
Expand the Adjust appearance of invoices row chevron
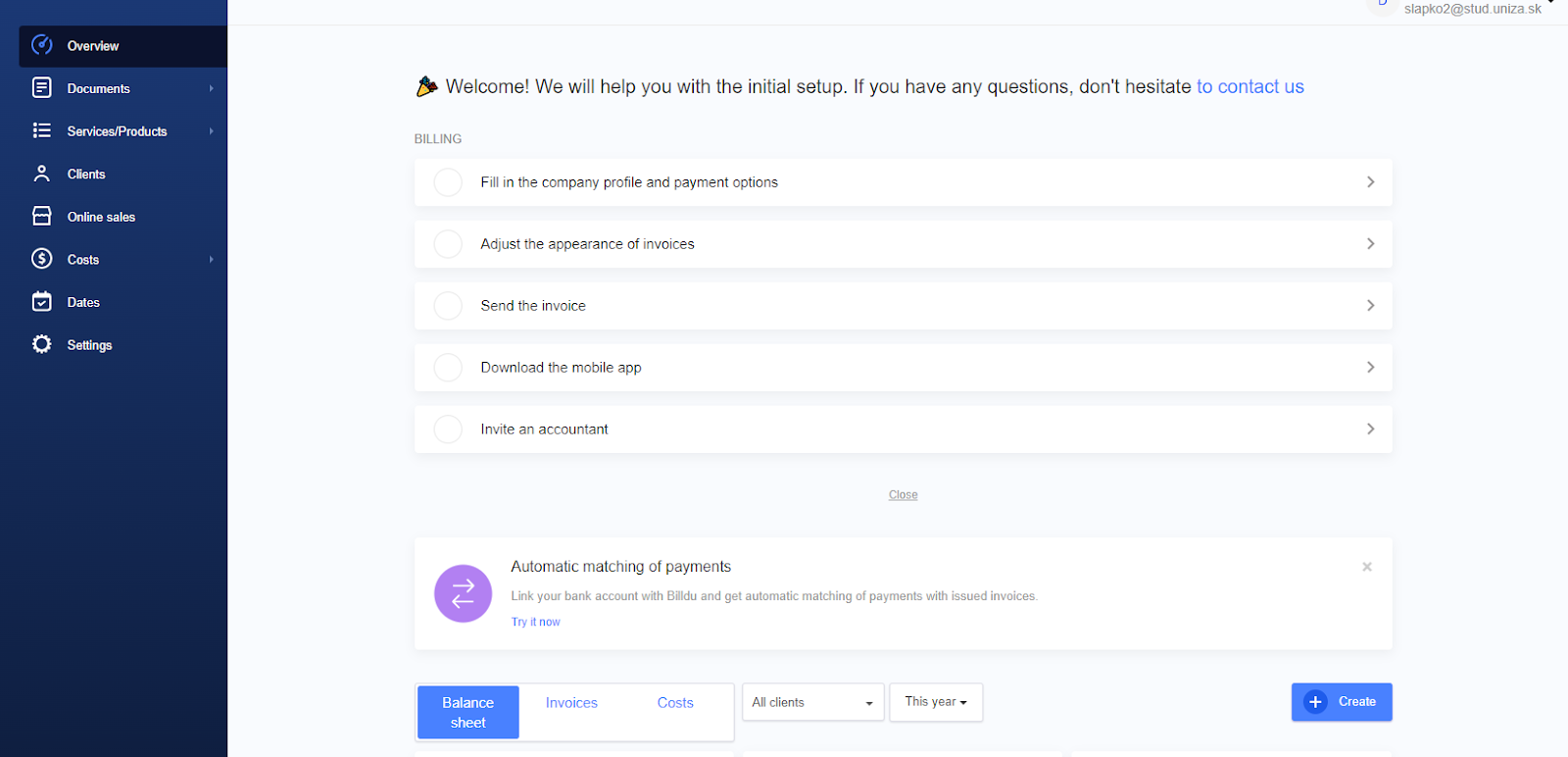pyautogui.click(x=1370, y=244)
